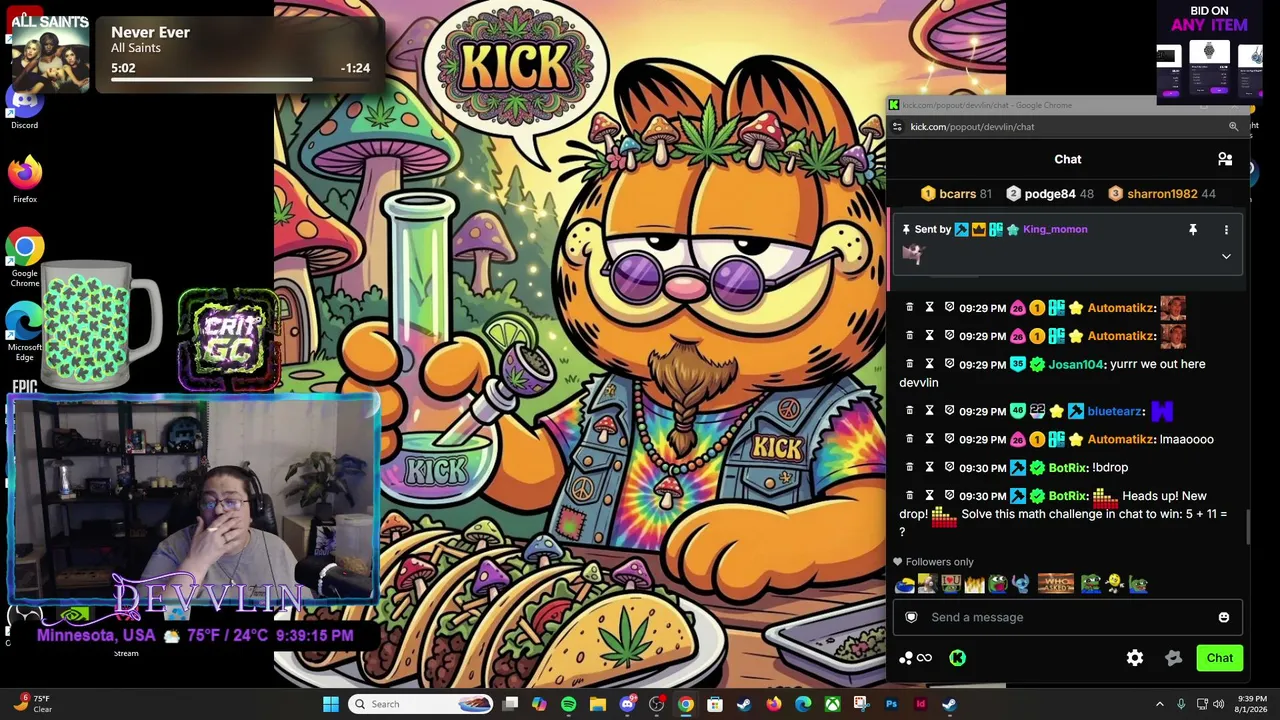The image size is (1280, 720).
Task: Ban Josan104 using the shield icon
Action: click(949, 364)
